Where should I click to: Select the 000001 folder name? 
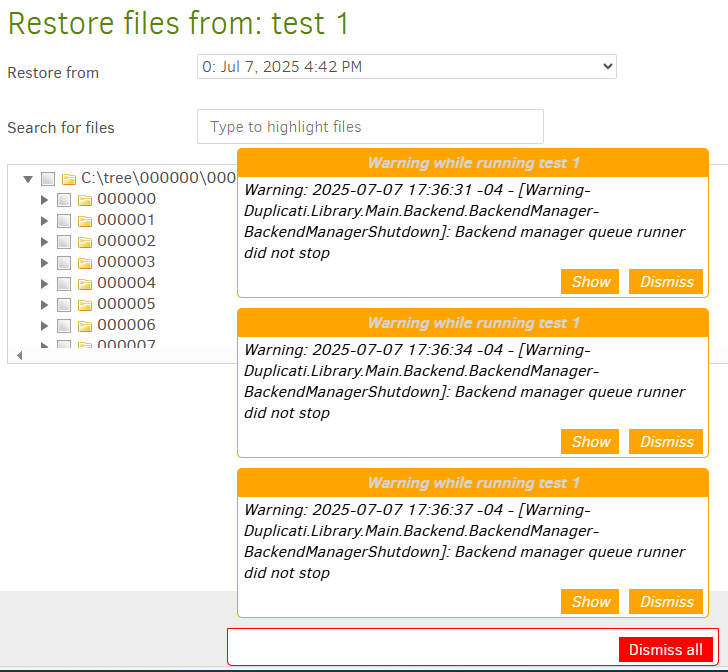(x=126, y=220)
